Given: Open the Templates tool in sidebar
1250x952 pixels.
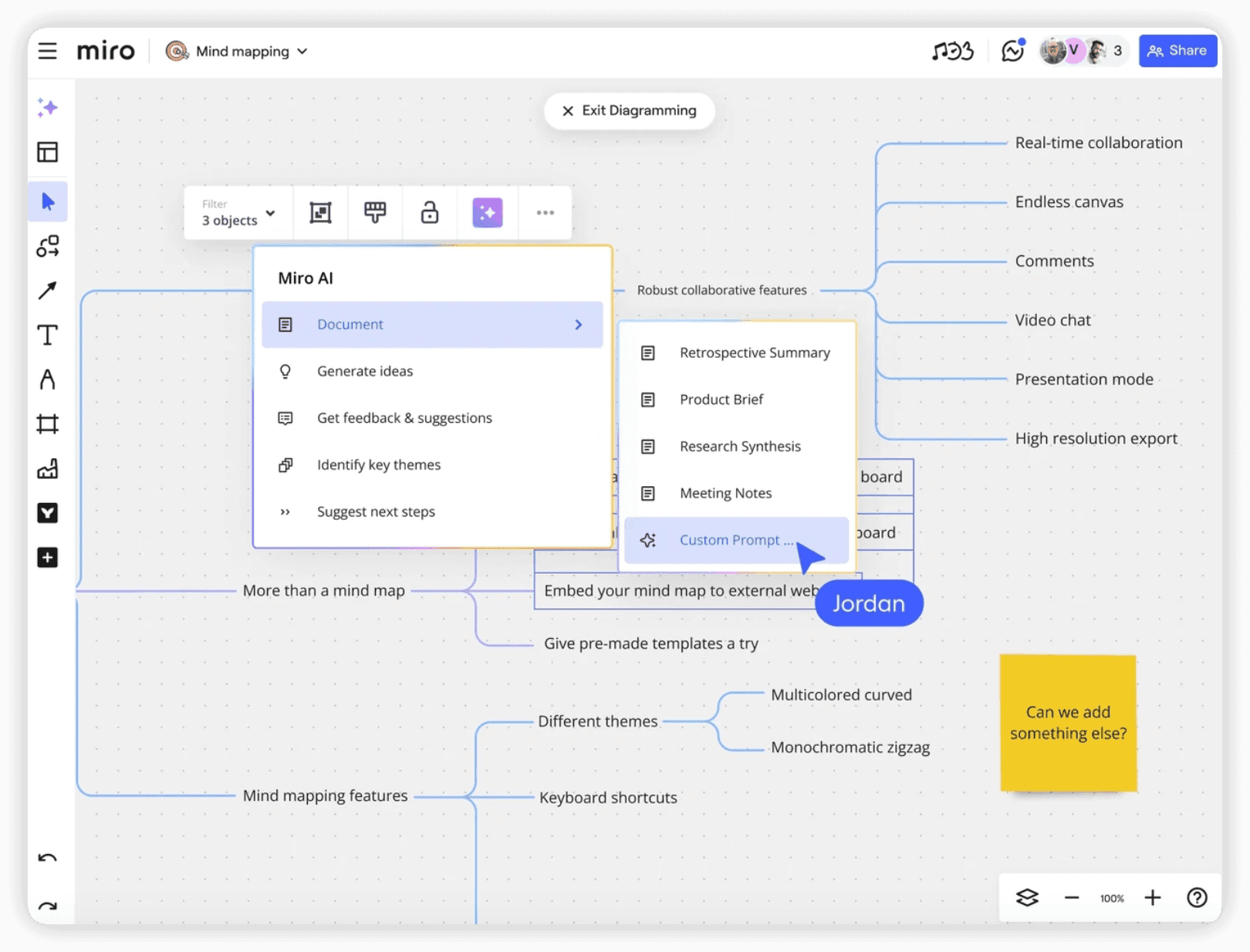Looking at the screenshot, I should click(x=48, y=152).
